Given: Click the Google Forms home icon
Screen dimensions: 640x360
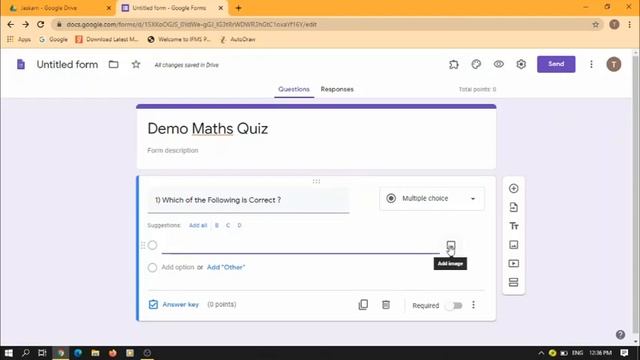Looking at the screenshot, I should tap(21, 64).
